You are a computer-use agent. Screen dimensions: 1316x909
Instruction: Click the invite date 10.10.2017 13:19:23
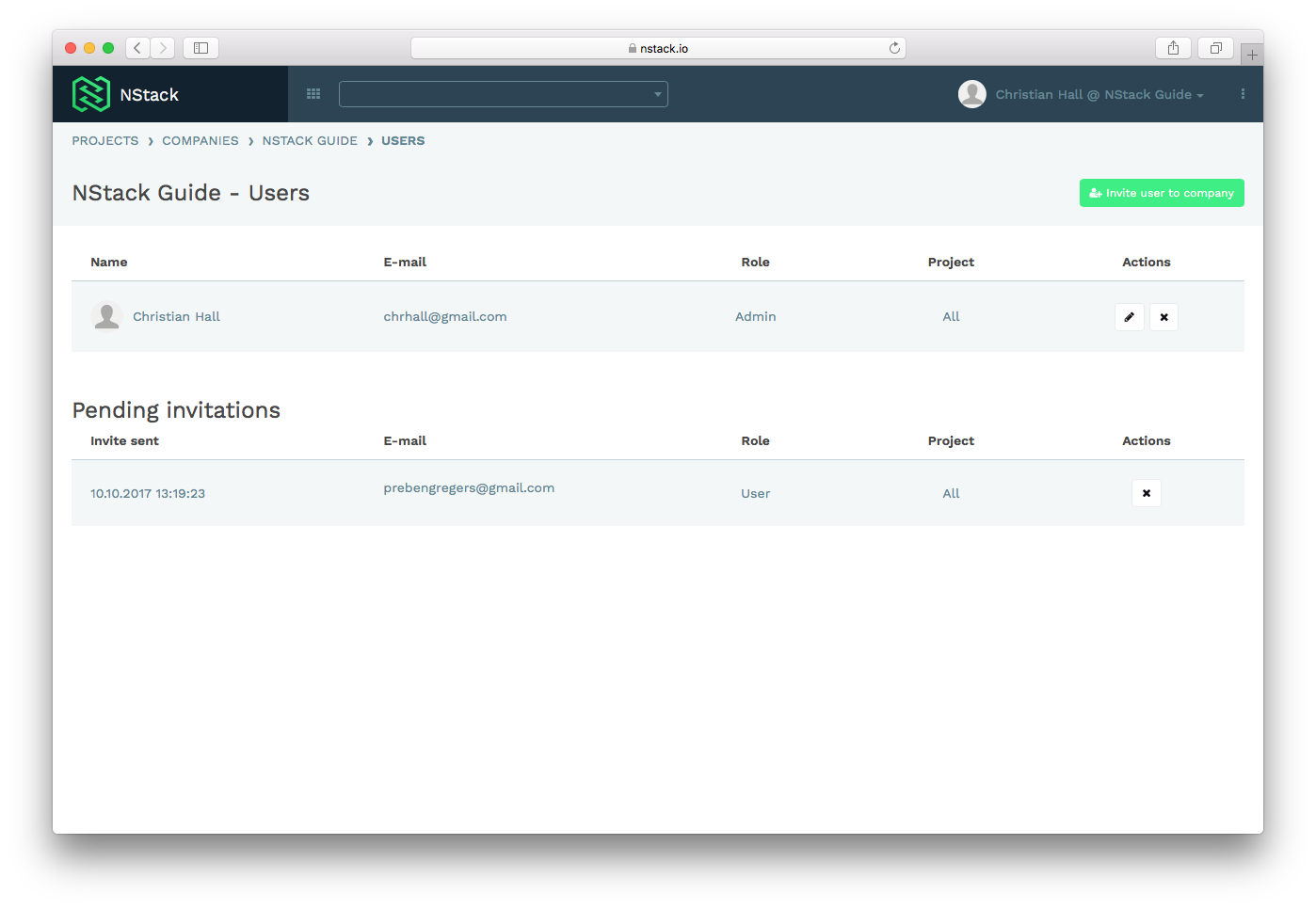[x=148, y=494]
